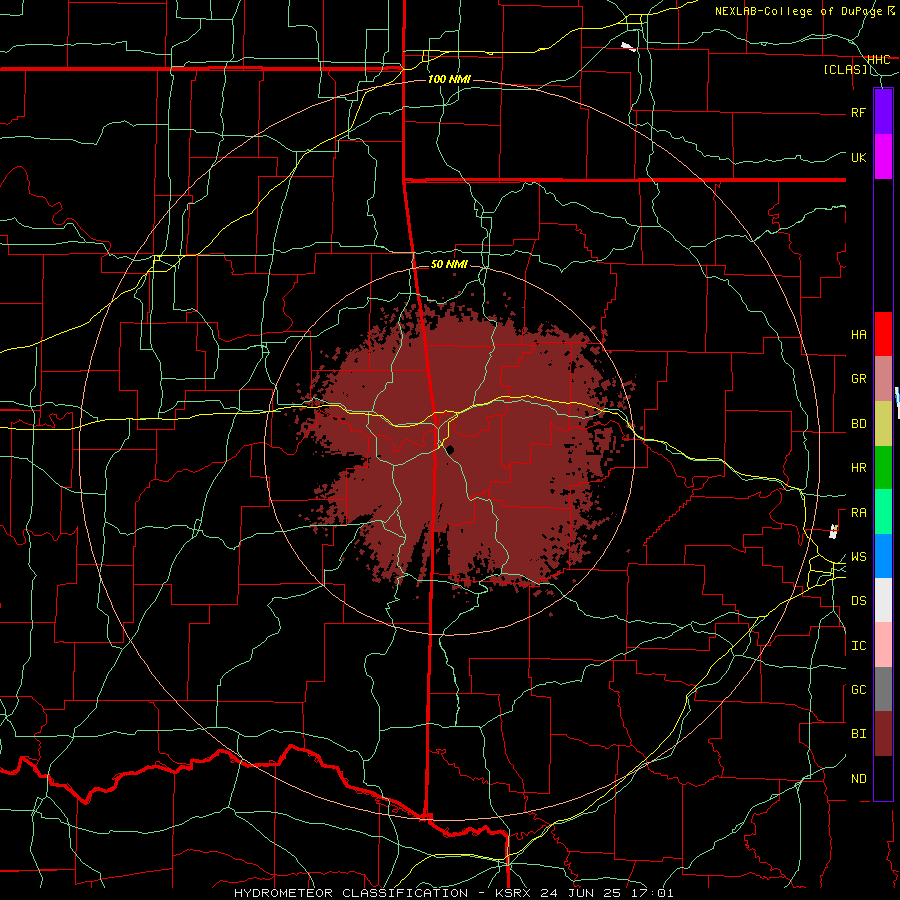Click the WS legend label text
This screenshot has width=900, height=900.
[858, 557]
